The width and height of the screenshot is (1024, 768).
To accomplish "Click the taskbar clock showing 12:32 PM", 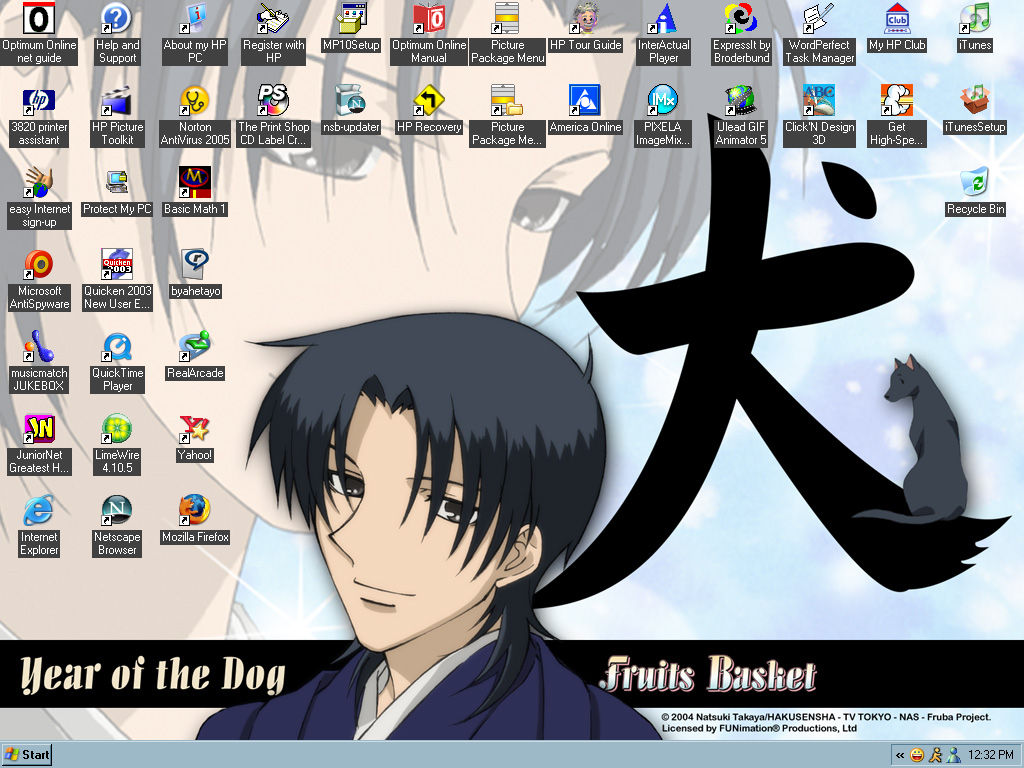I will 990,754.
